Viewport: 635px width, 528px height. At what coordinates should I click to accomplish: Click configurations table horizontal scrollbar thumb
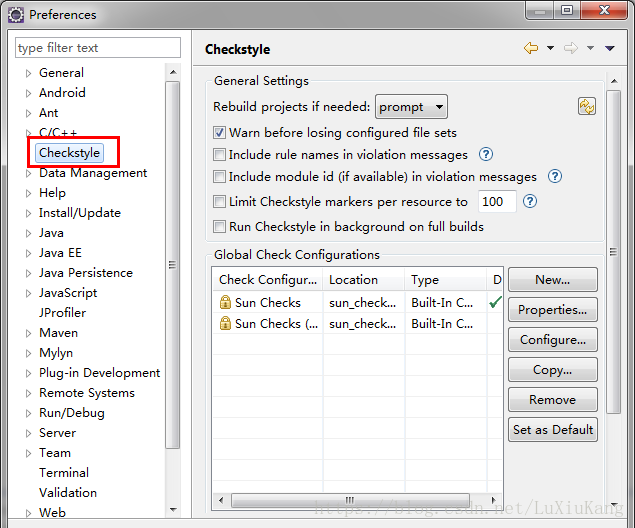(x=350, y=500)
